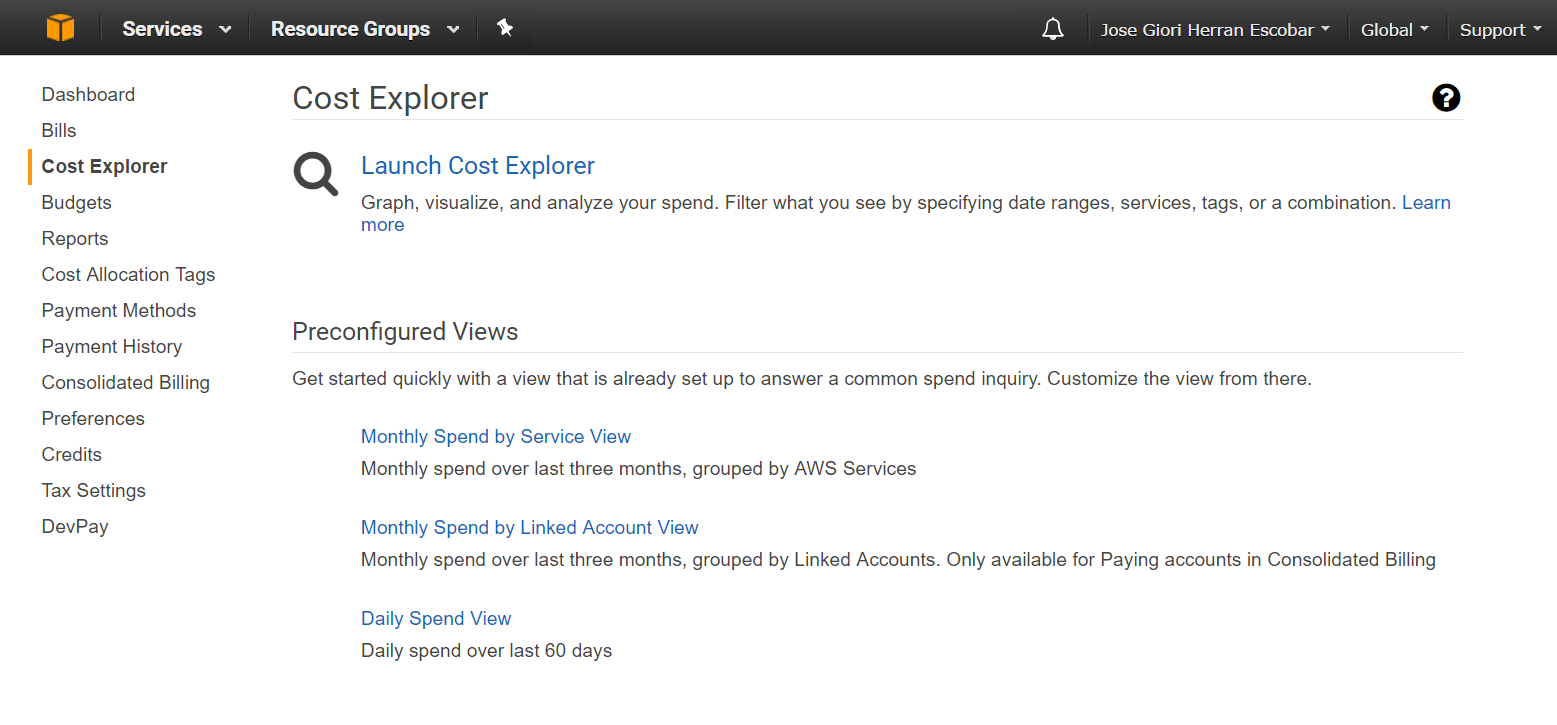Open notifications bell icon
Viewport: 1557px width, 725px height.
pyautogui.click(x=1052, y=29)
